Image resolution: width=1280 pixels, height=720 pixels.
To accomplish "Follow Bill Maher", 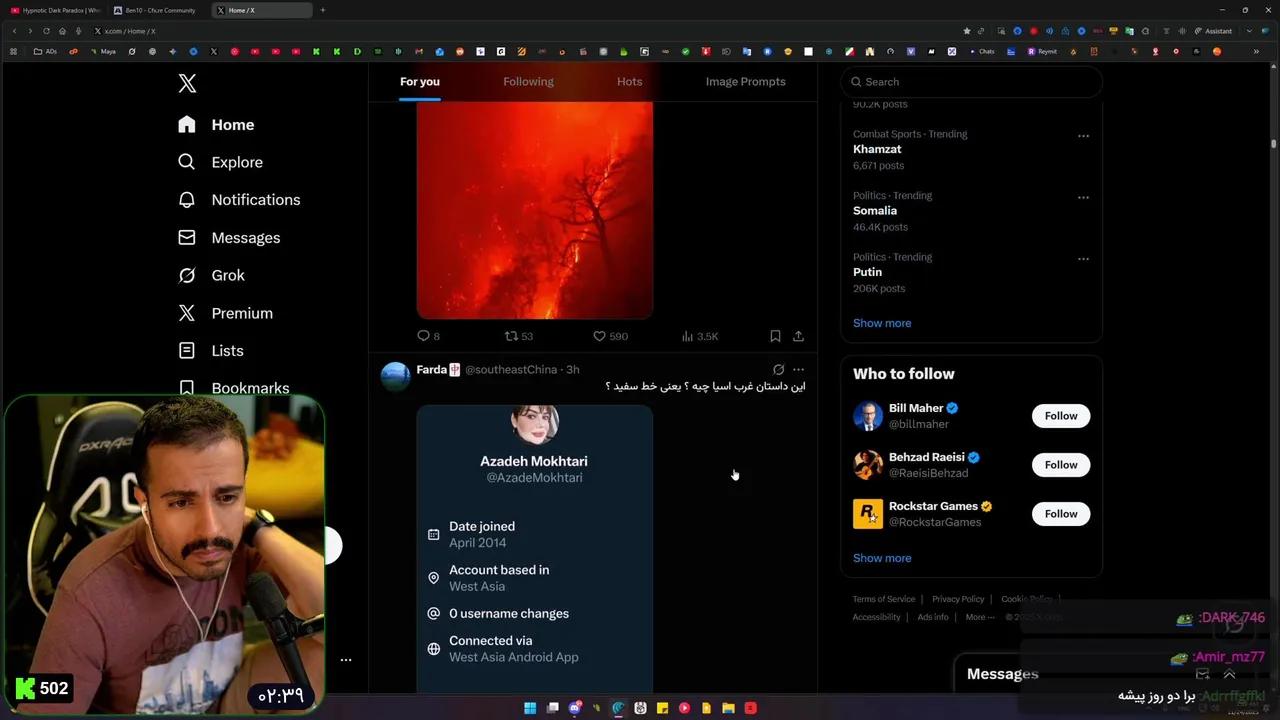I will click(x=1060, y=415).
